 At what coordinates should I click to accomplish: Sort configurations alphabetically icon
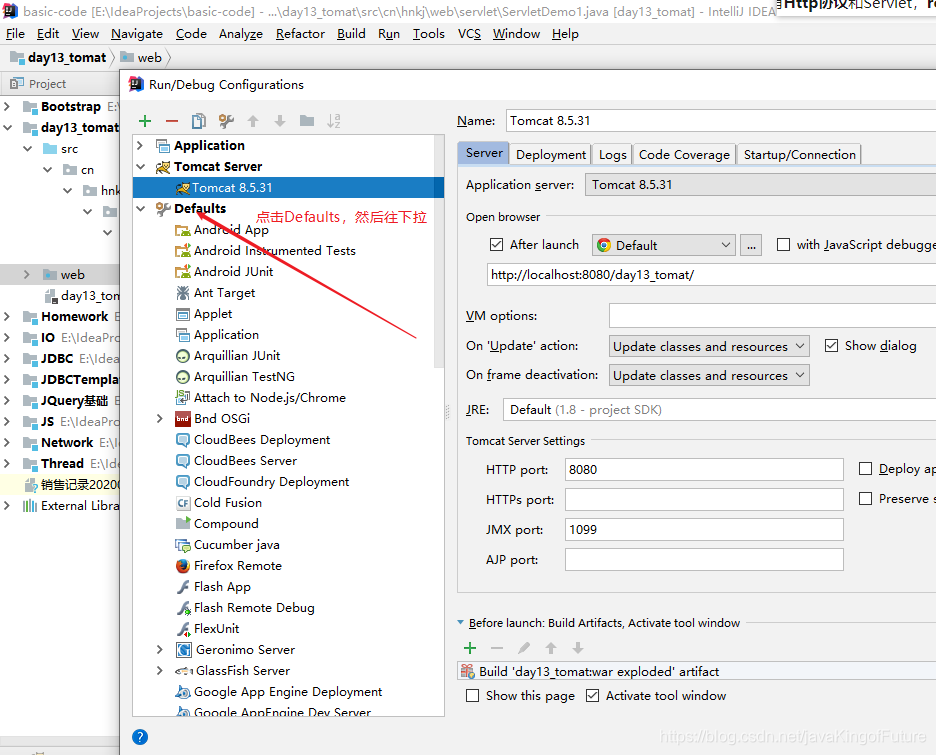click(x=334, y=121)
